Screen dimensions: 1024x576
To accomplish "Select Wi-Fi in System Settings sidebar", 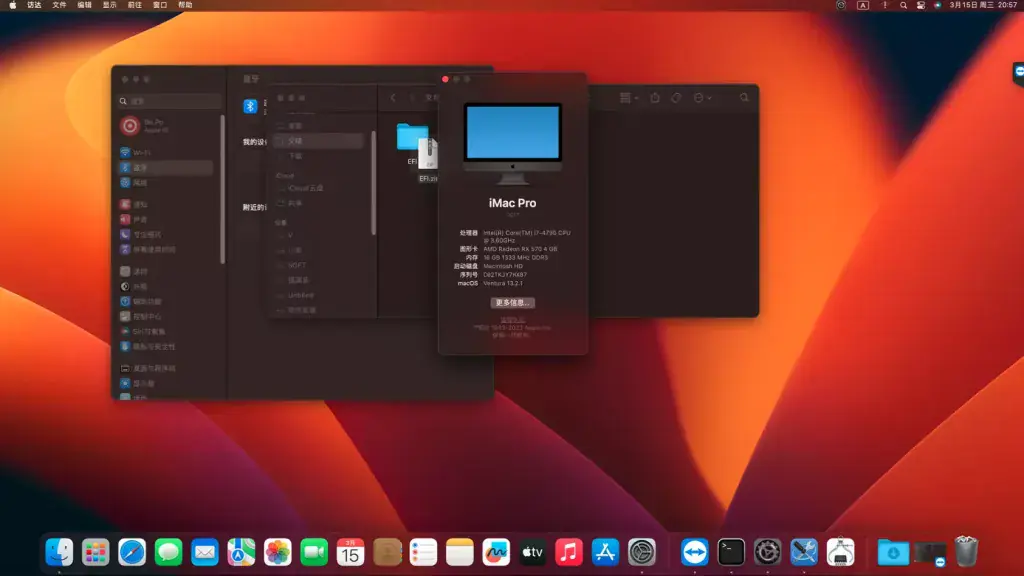I will (167, 152).
